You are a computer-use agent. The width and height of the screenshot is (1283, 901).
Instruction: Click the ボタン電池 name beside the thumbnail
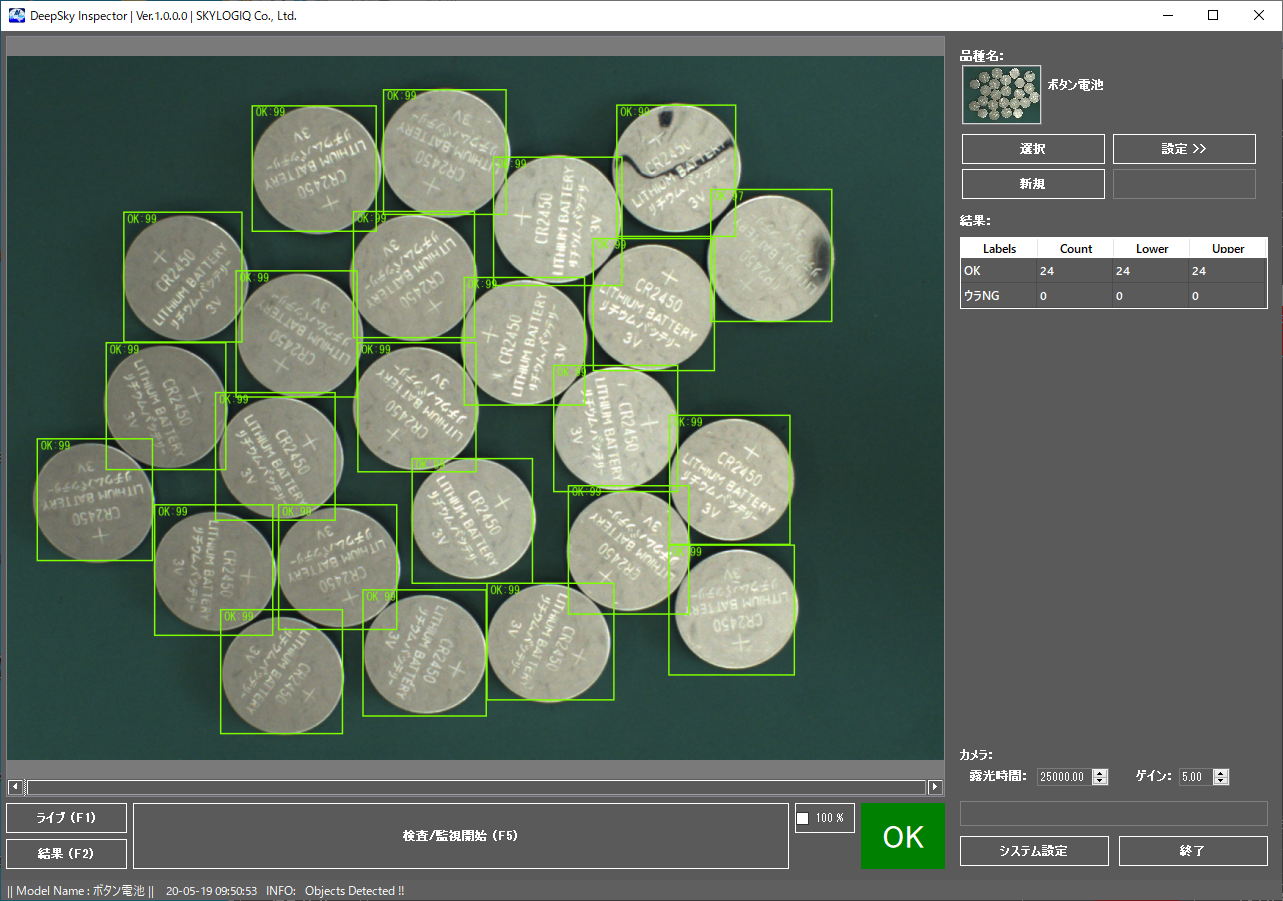1076,85
